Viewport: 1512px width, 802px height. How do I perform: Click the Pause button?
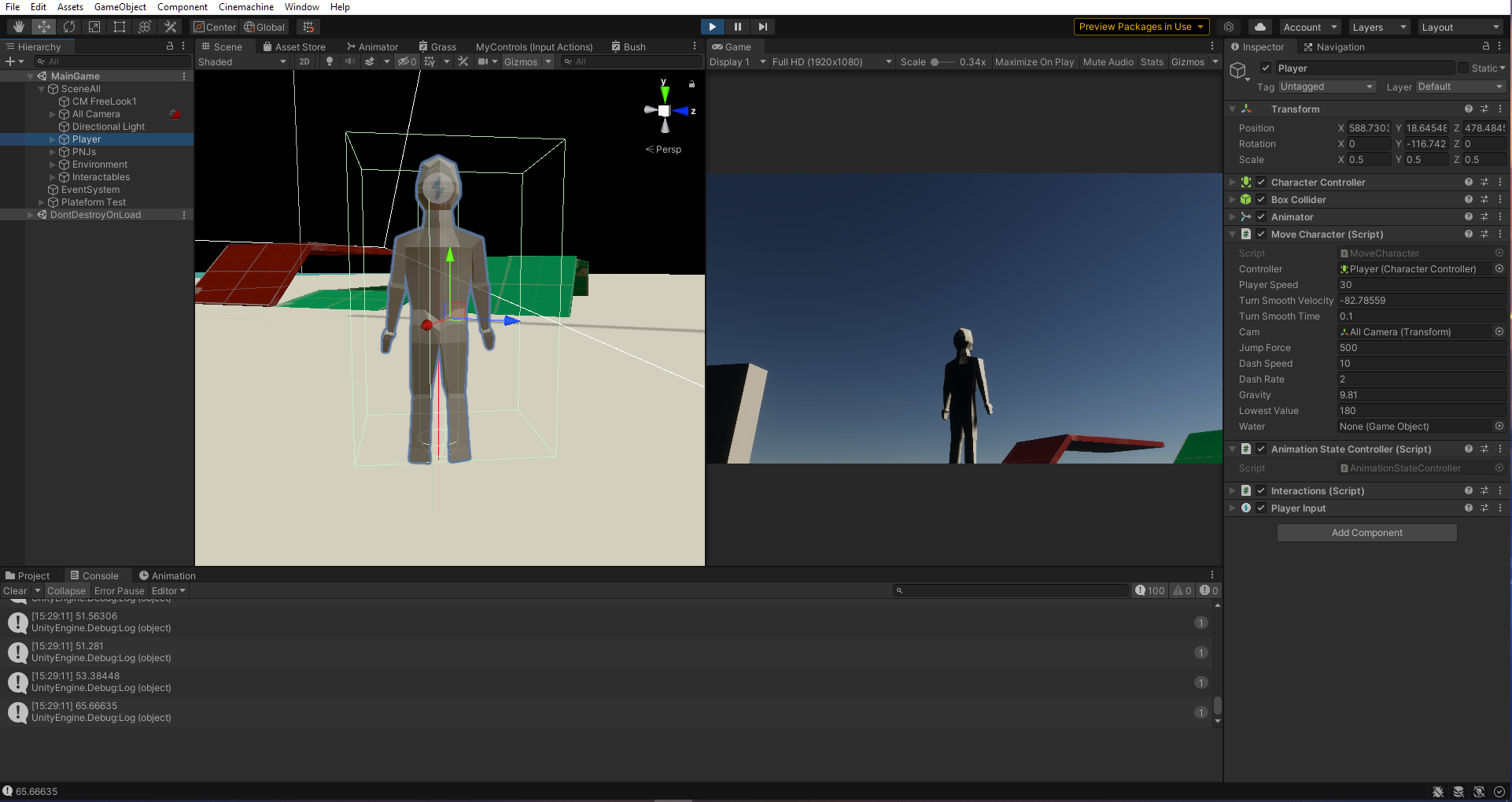point(737,27)
